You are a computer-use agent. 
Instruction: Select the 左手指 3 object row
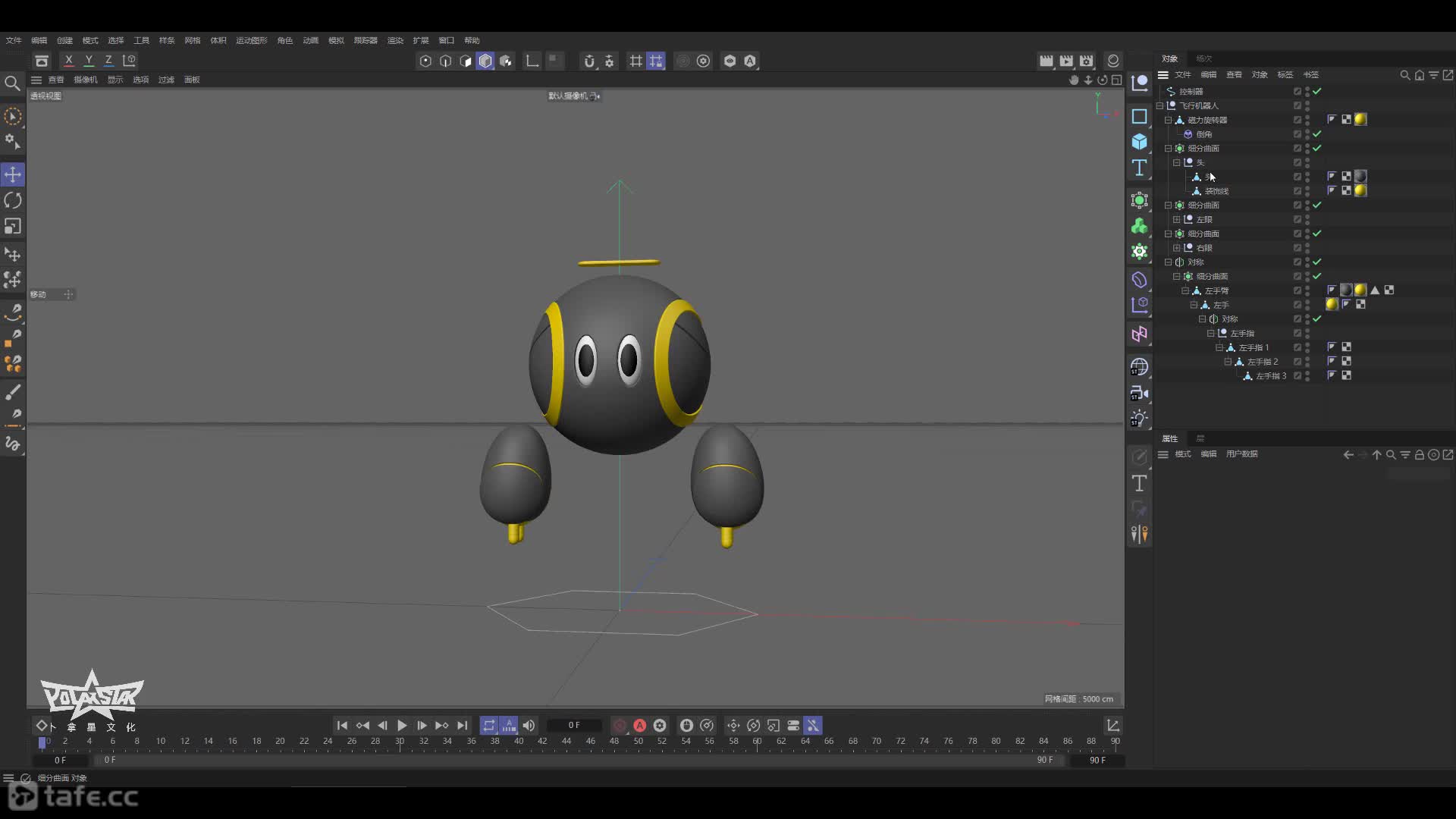[x=1270, y=376]
